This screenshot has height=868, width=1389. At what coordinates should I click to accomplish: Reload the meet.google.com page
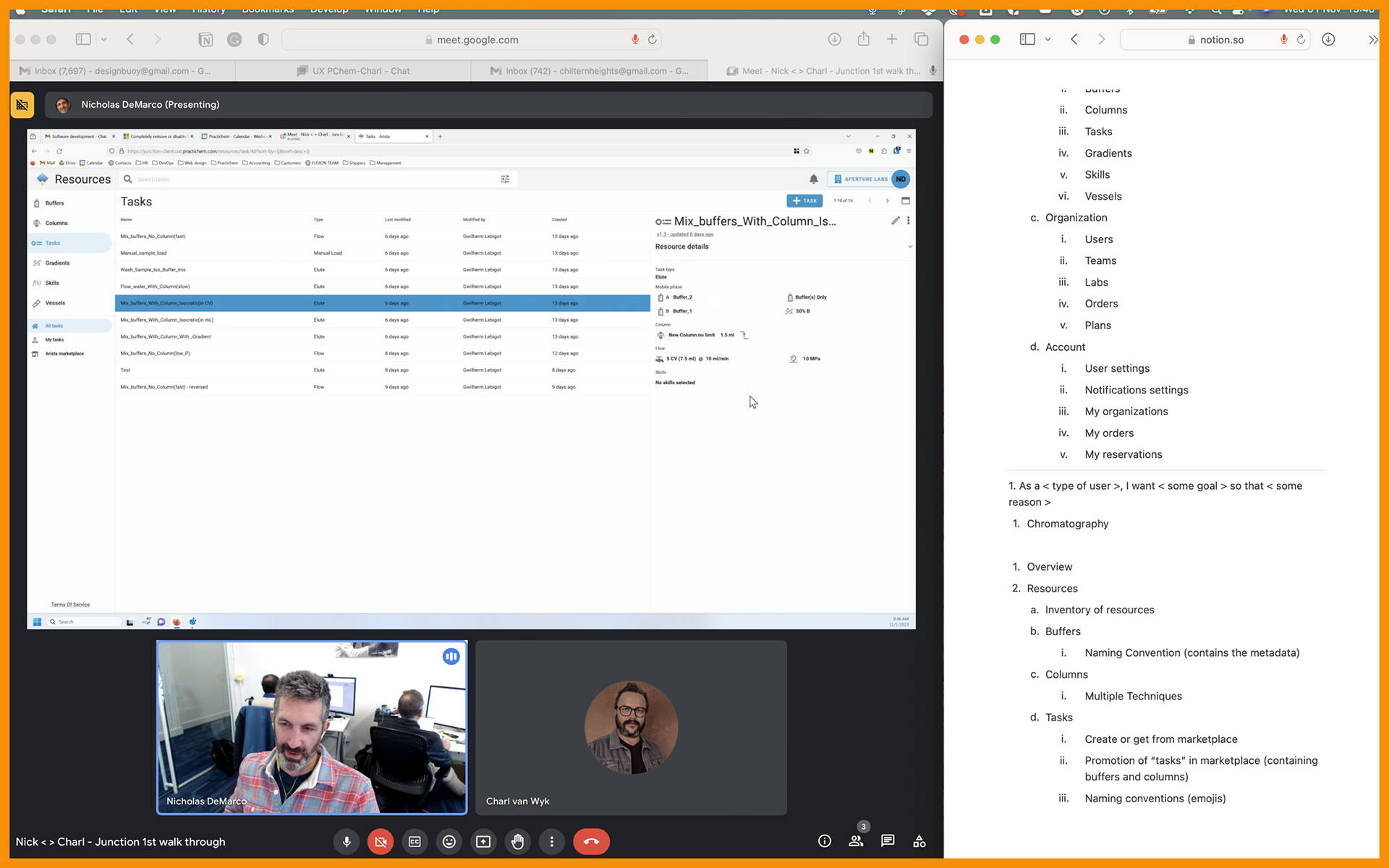(x=653, y=40)
